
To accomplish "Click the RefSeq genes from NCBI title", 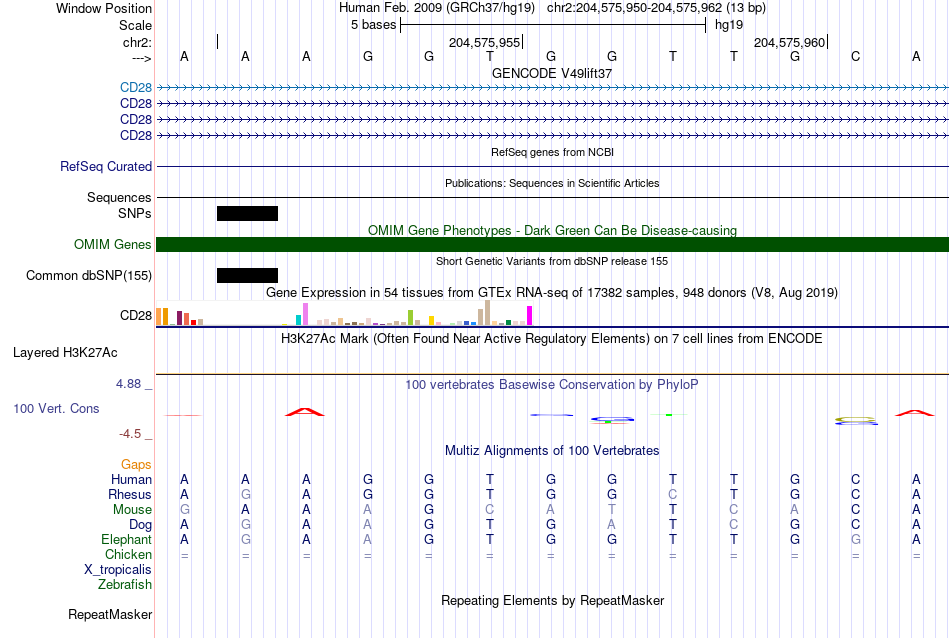I will (x=552, y=152).
